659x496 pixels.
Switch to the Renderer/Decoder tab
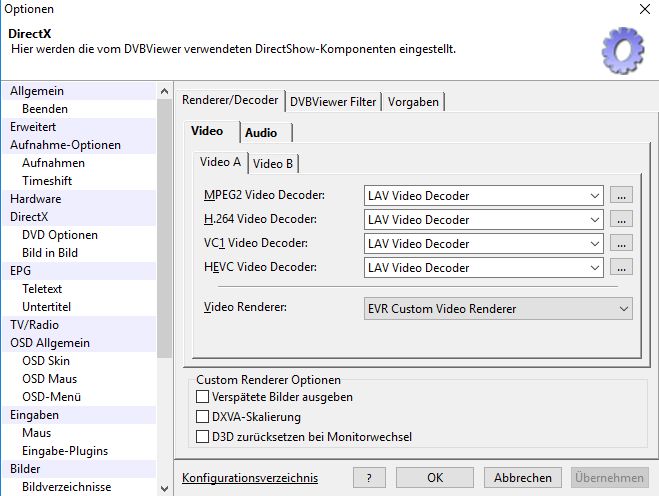pyautogui.click(x=230, y=100)
